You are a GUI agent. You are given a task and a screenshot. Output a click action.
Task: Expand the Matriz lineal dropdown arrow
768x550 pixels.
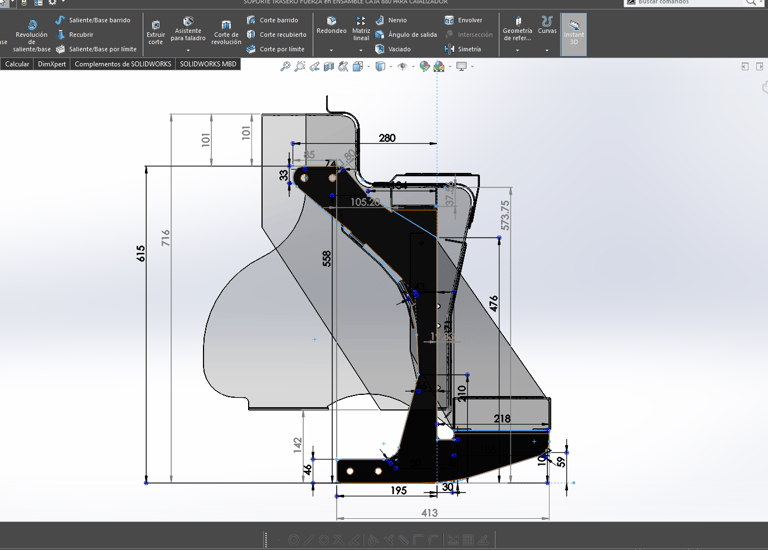tap(361, 50)
